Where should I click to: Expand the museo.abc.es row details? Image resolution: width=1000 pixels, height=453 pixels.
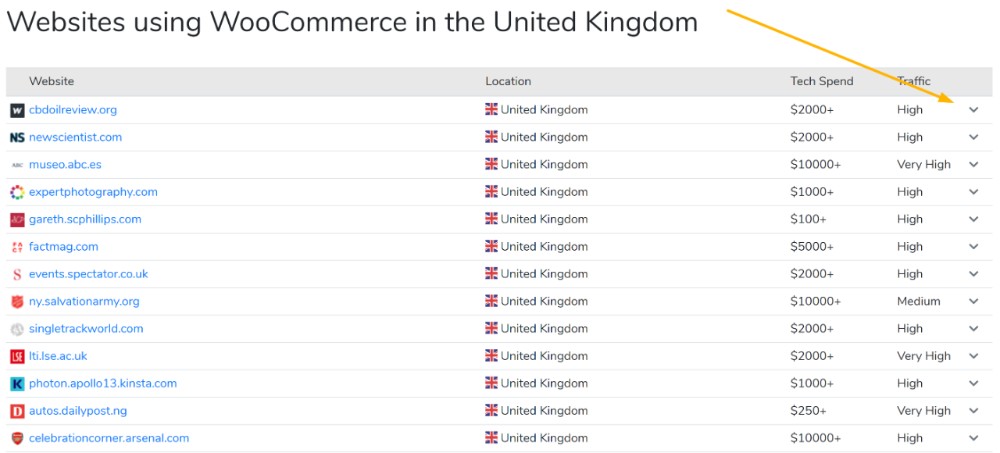point(973,165)
